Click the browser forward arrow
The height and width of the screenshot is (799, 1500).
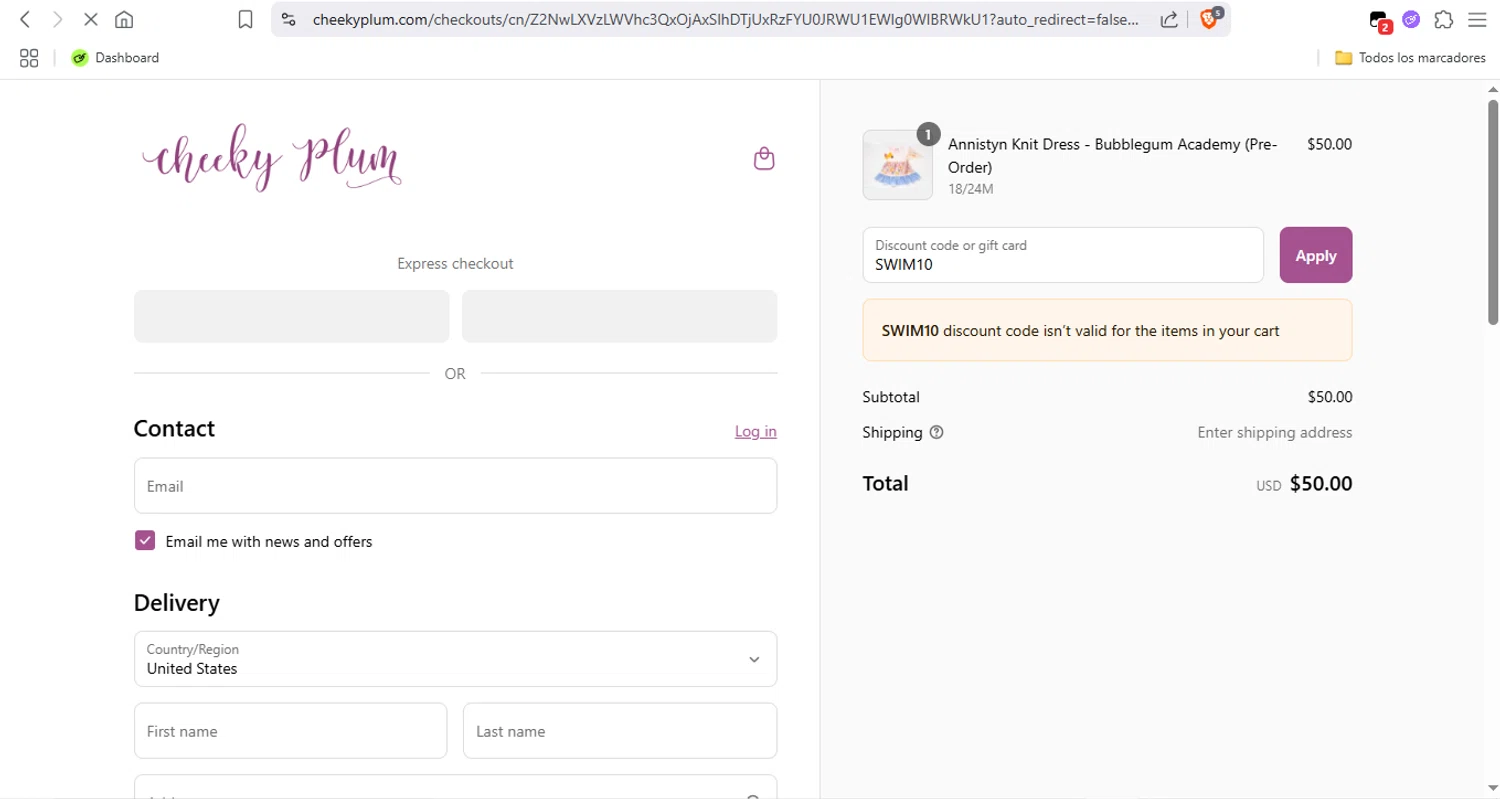point(57,19)
